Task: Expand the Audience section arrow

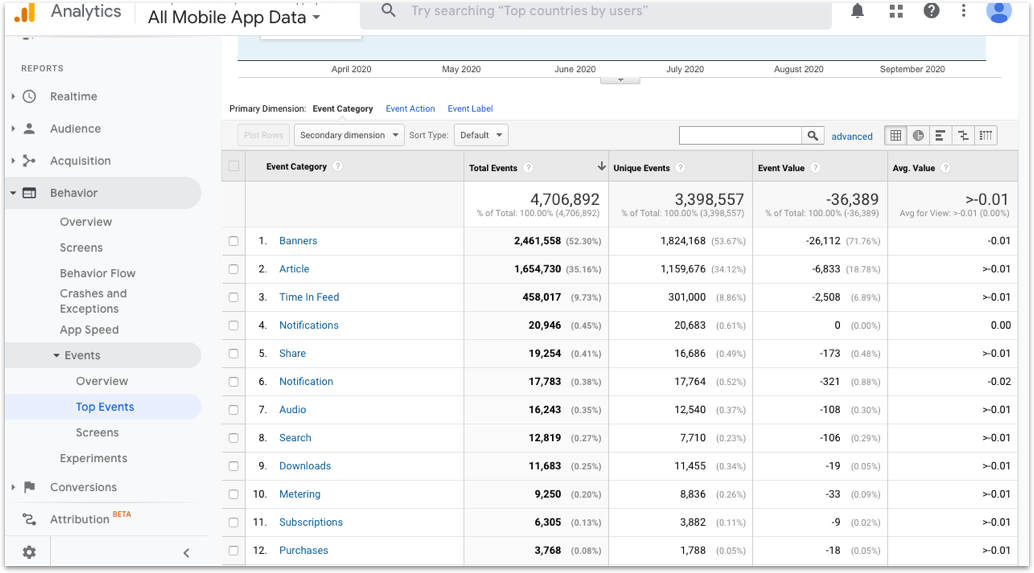Action: (x=13, y=129)
